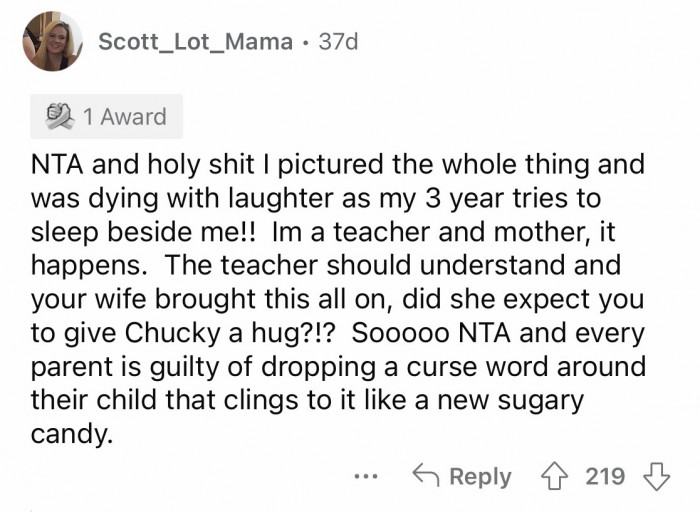View the 1 Award badge details
The height and width of the screenshot is (512, 700).
pyautogui.click(x=105, y=117)
